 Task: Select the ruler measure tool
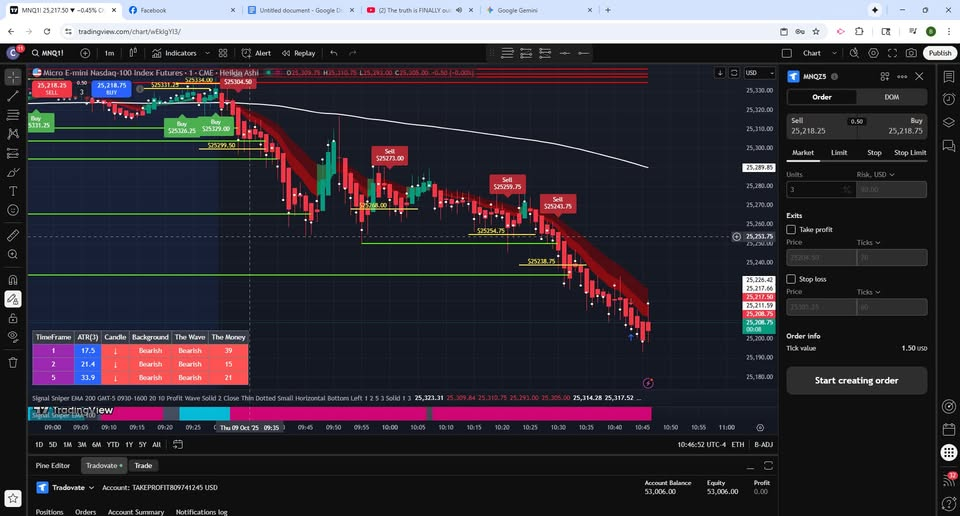(x=13, y=235)
